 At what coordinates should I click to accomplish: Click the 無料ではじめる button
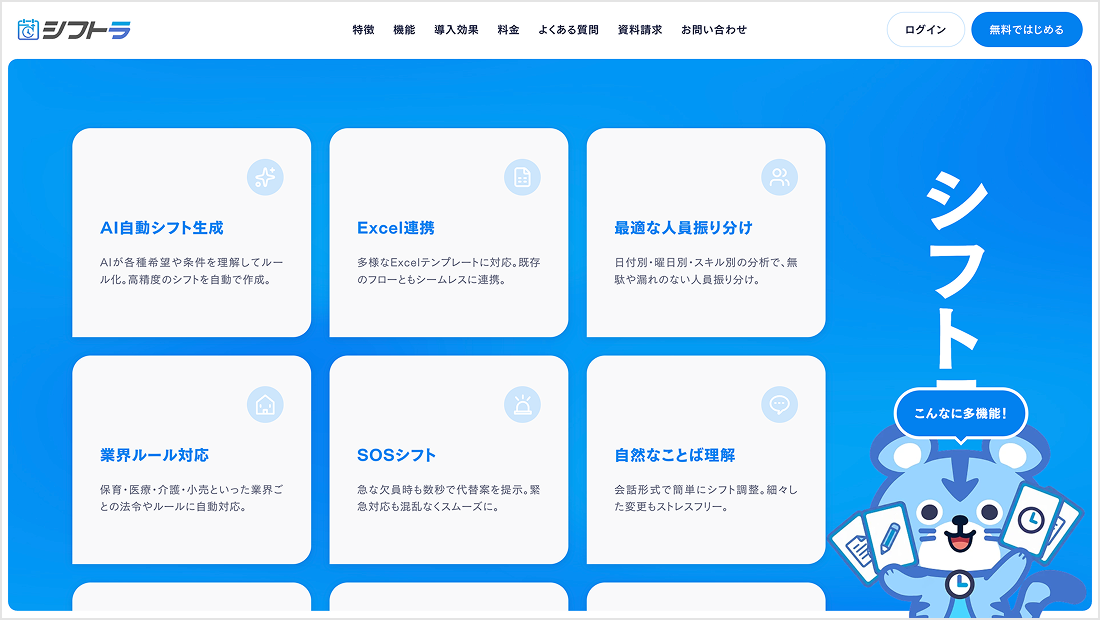pyautogui.click(x=1026, y=29)
